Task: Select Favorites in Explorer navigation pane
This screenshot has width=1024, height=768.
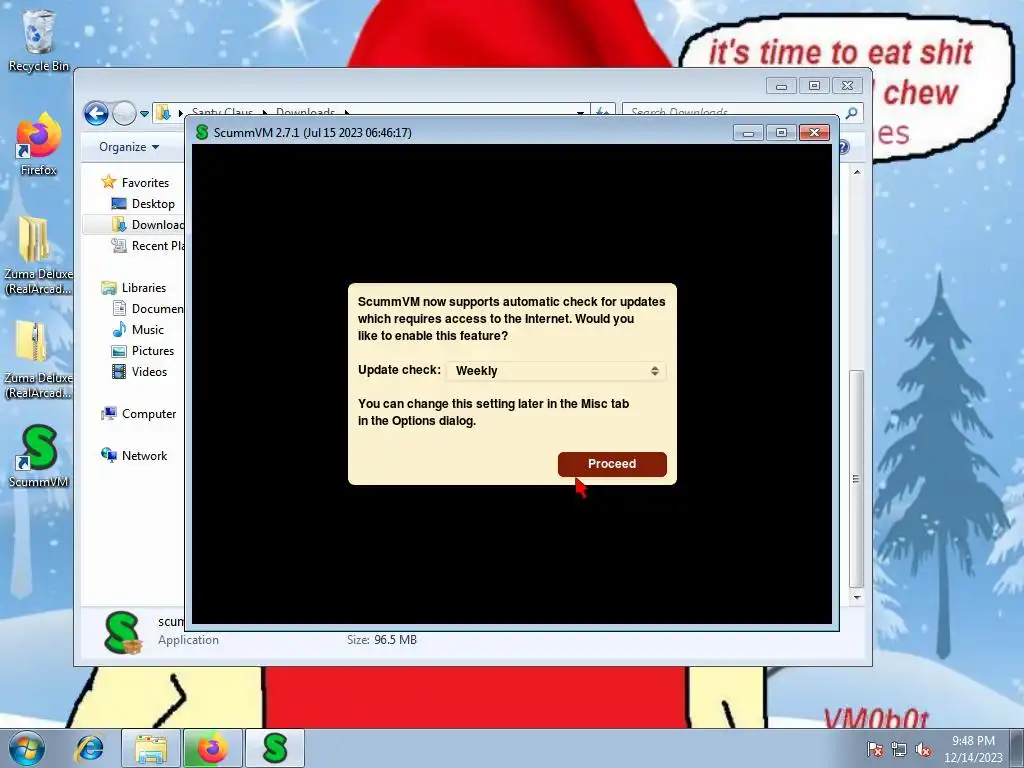Action: click(x=135, y=182)
